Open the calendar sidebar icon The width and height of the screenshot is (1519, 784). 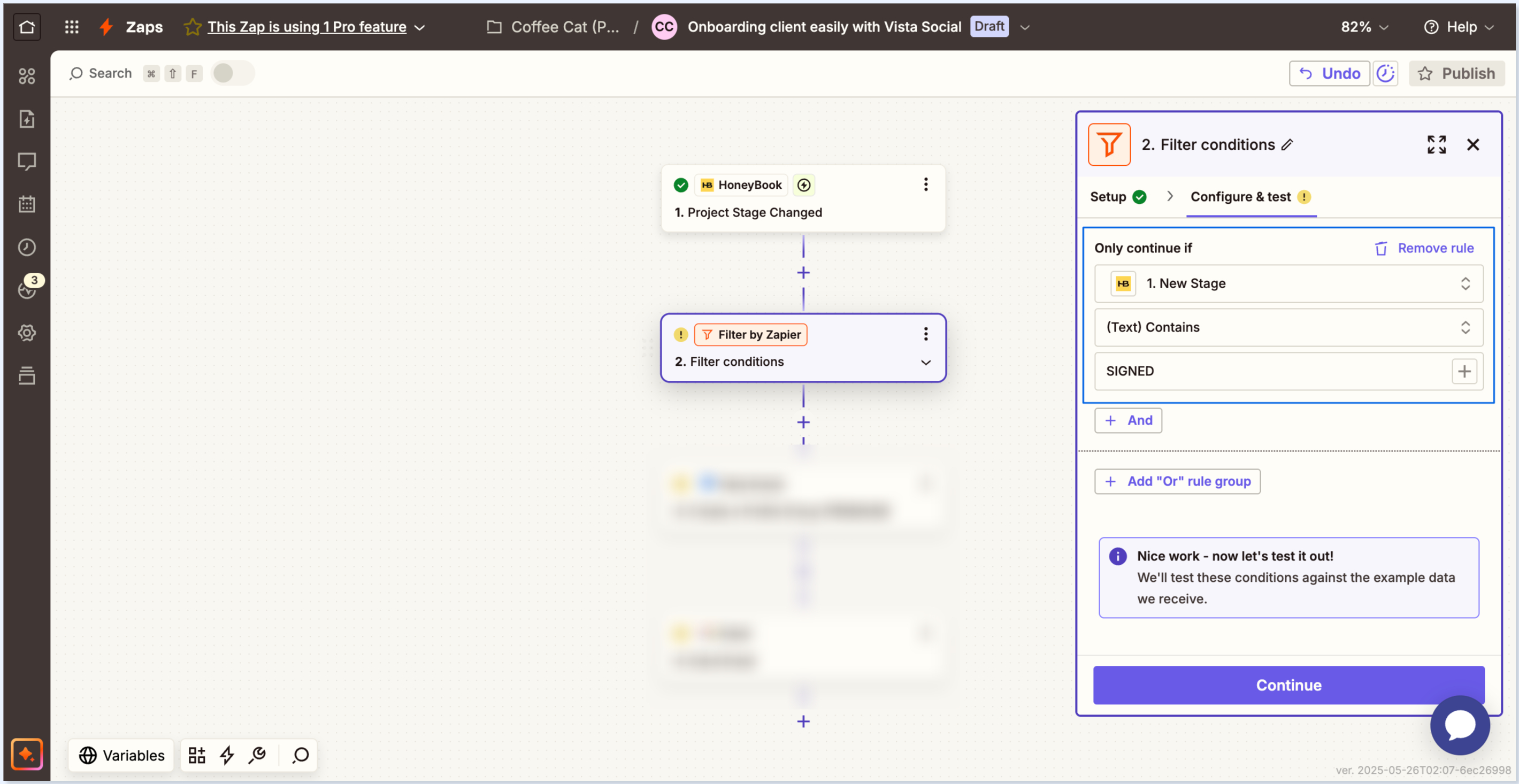(27, 204)
